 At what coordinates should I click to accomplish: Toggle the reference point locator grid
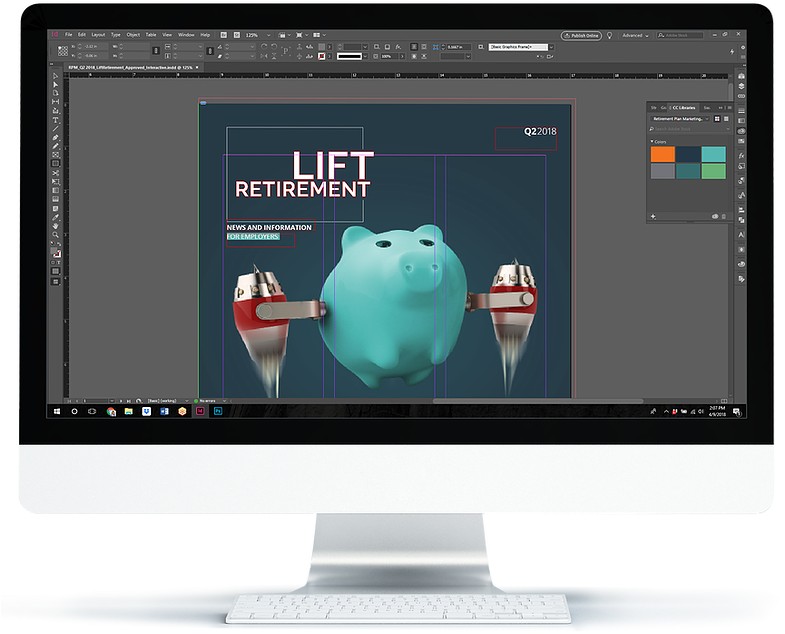pos(63,51)
